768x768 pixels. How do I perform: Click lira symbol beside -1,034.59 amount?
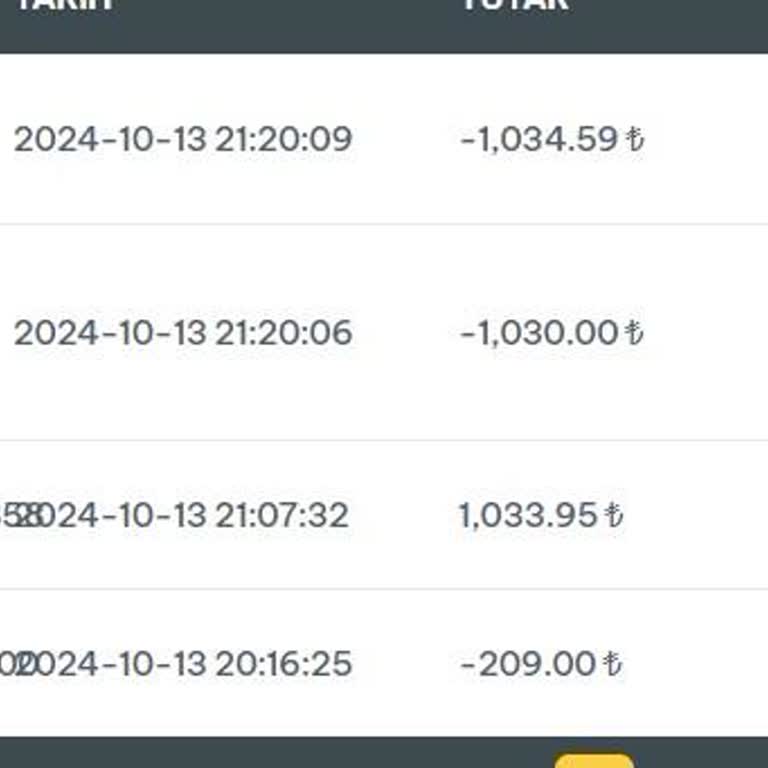635,139
